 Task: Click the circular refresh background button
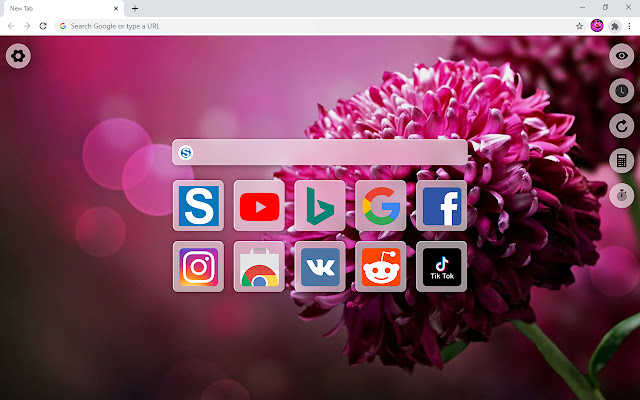point(621,126)
